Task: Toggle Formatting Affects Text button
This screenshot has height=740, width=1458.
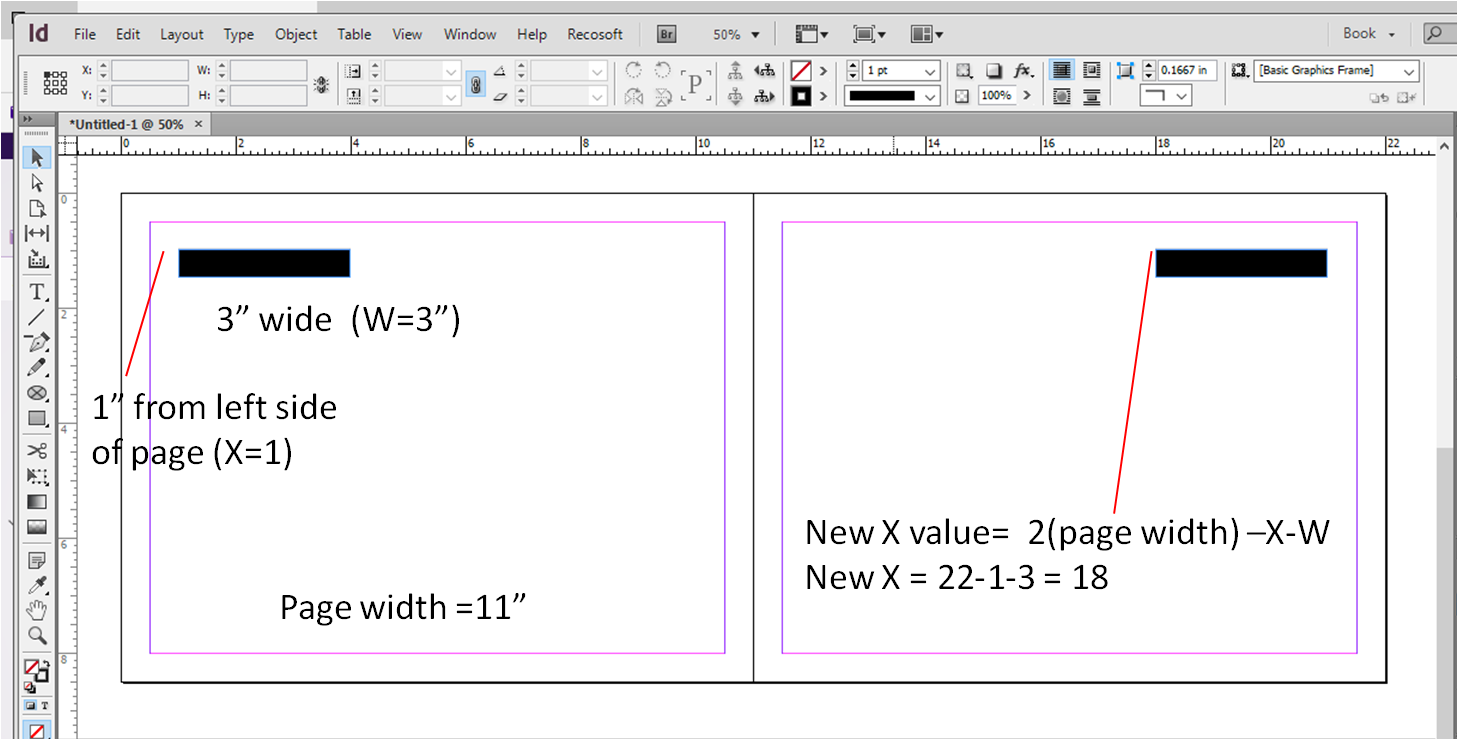Action: tap(44, 706)
